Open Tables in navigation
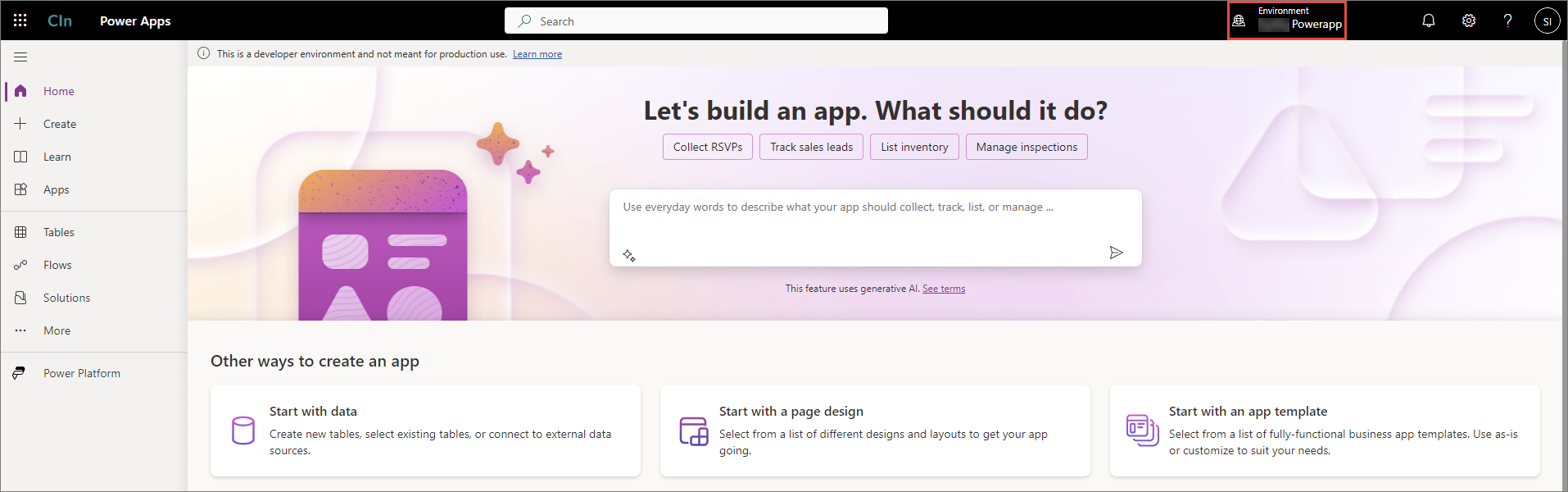The height and width of the screenshot is (492, 1568). click(94, 232)
